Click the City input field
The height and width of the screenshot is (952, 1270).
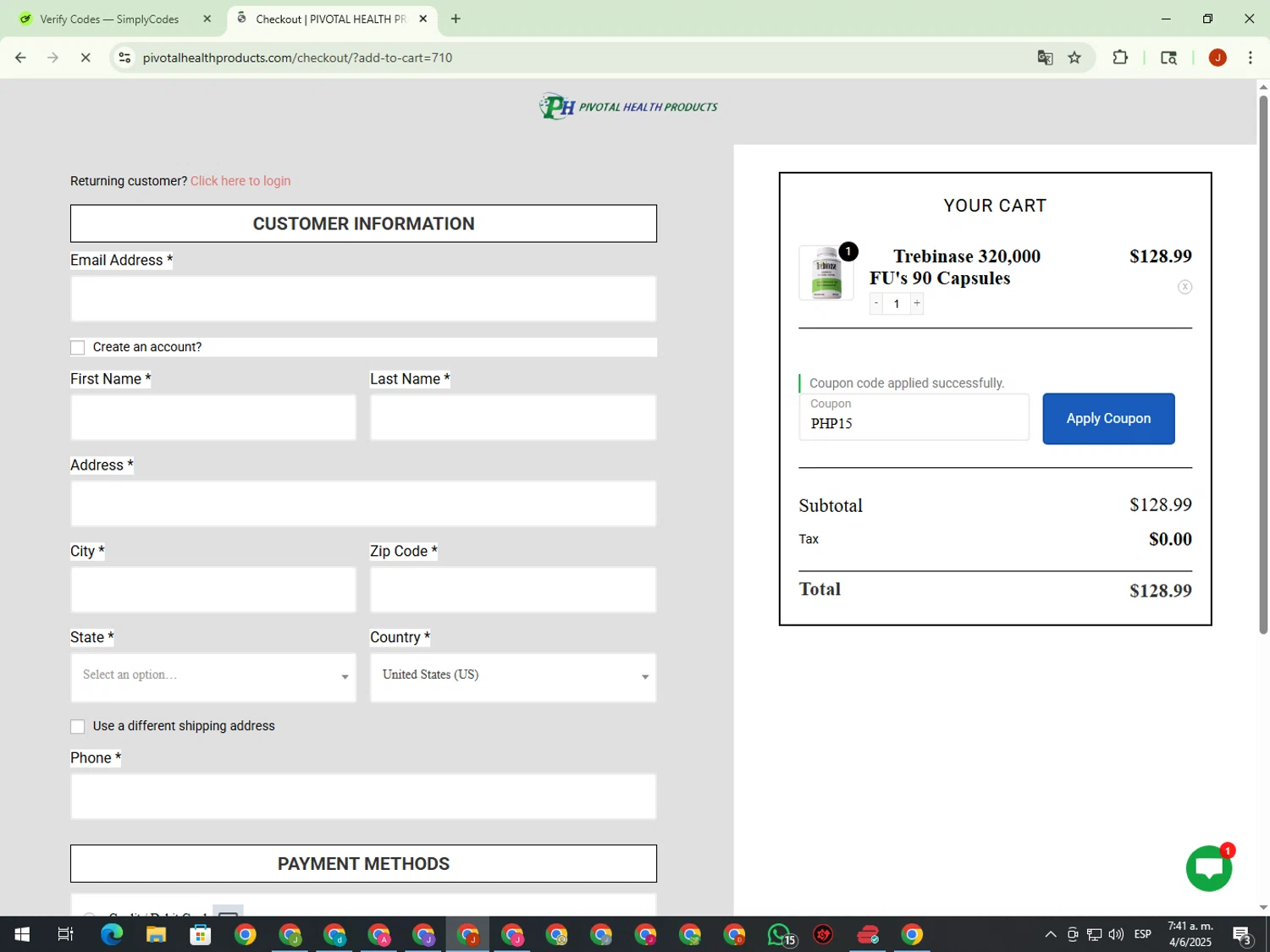213,590
